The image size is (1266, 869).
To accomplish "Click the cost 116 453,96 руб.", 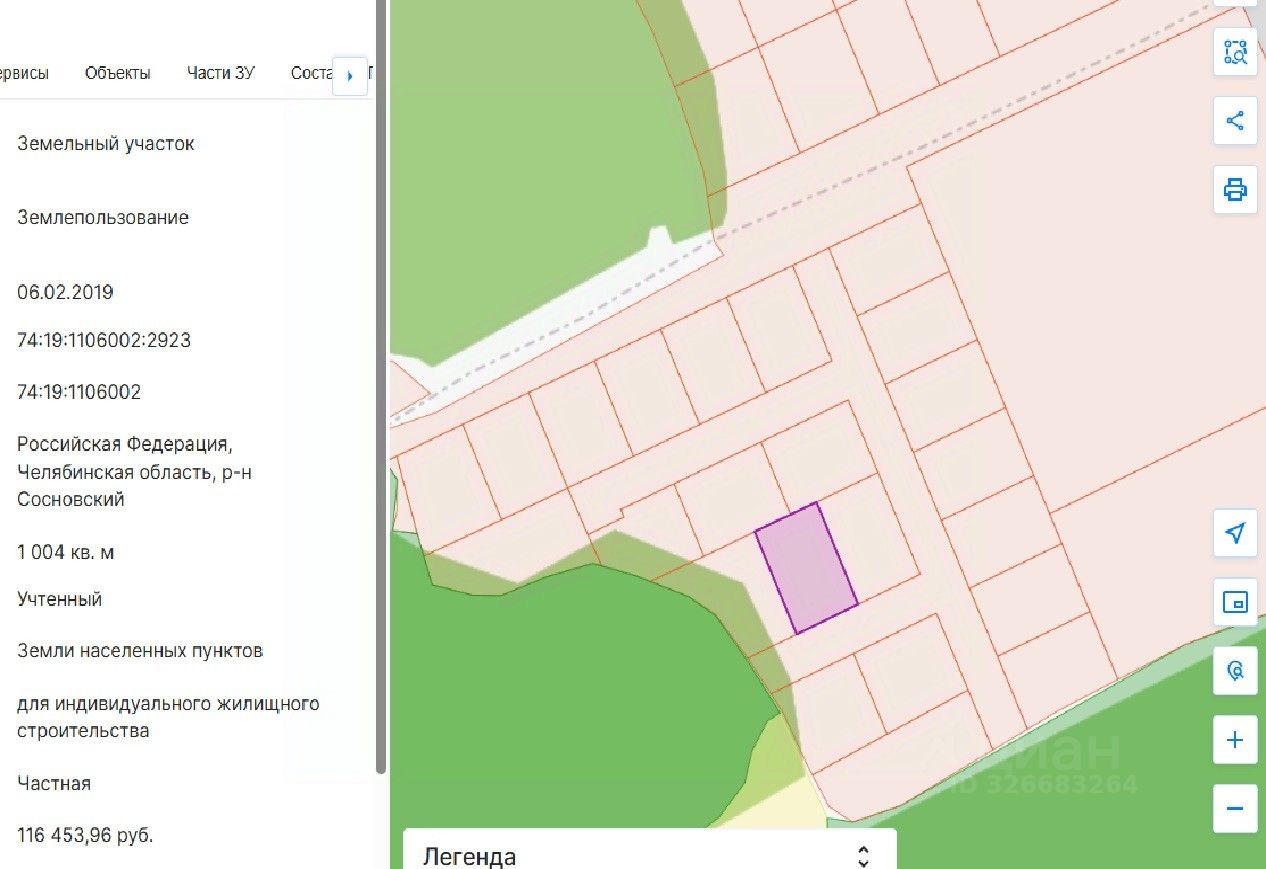I will click(x=85, y=835).
